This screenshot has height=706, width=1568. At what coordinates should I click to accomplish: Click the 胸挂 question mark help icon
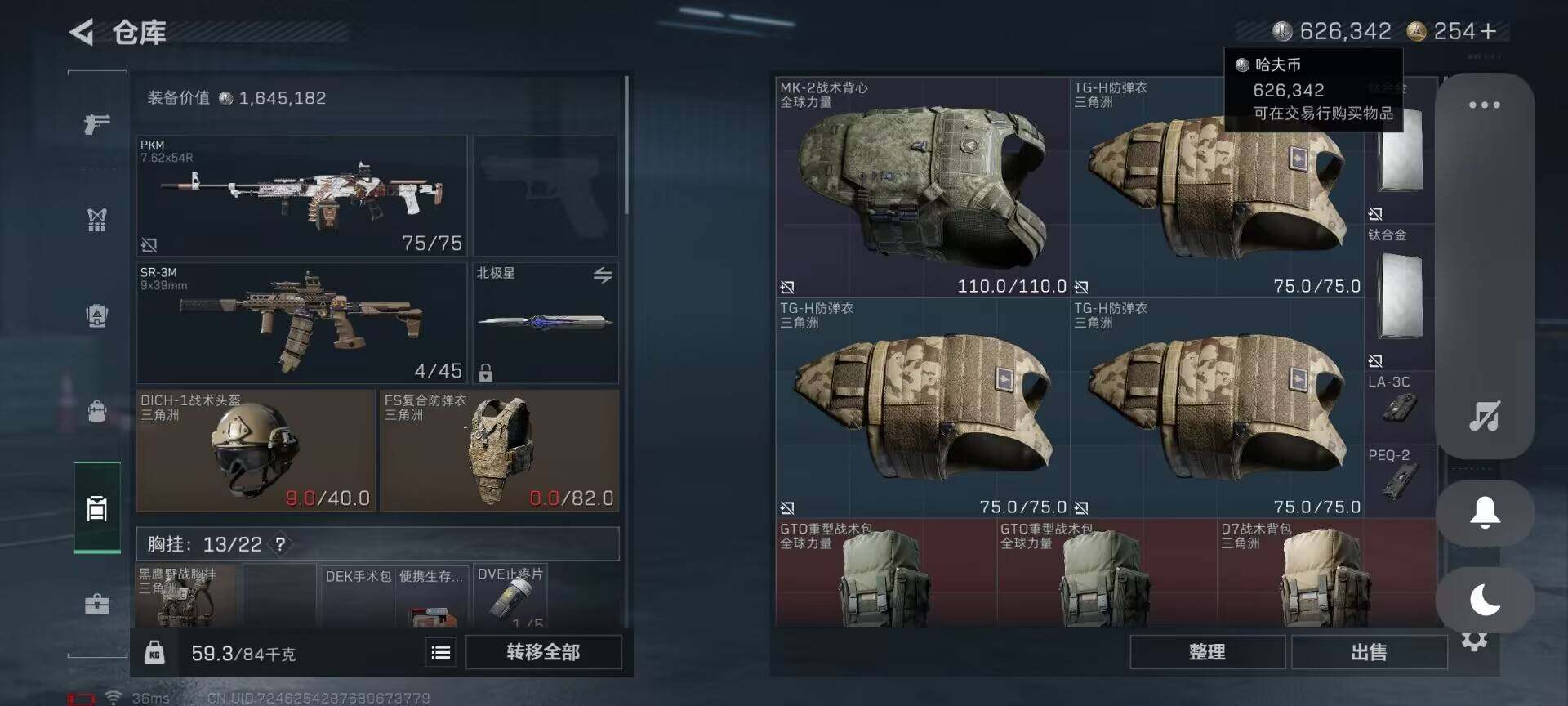280,544
